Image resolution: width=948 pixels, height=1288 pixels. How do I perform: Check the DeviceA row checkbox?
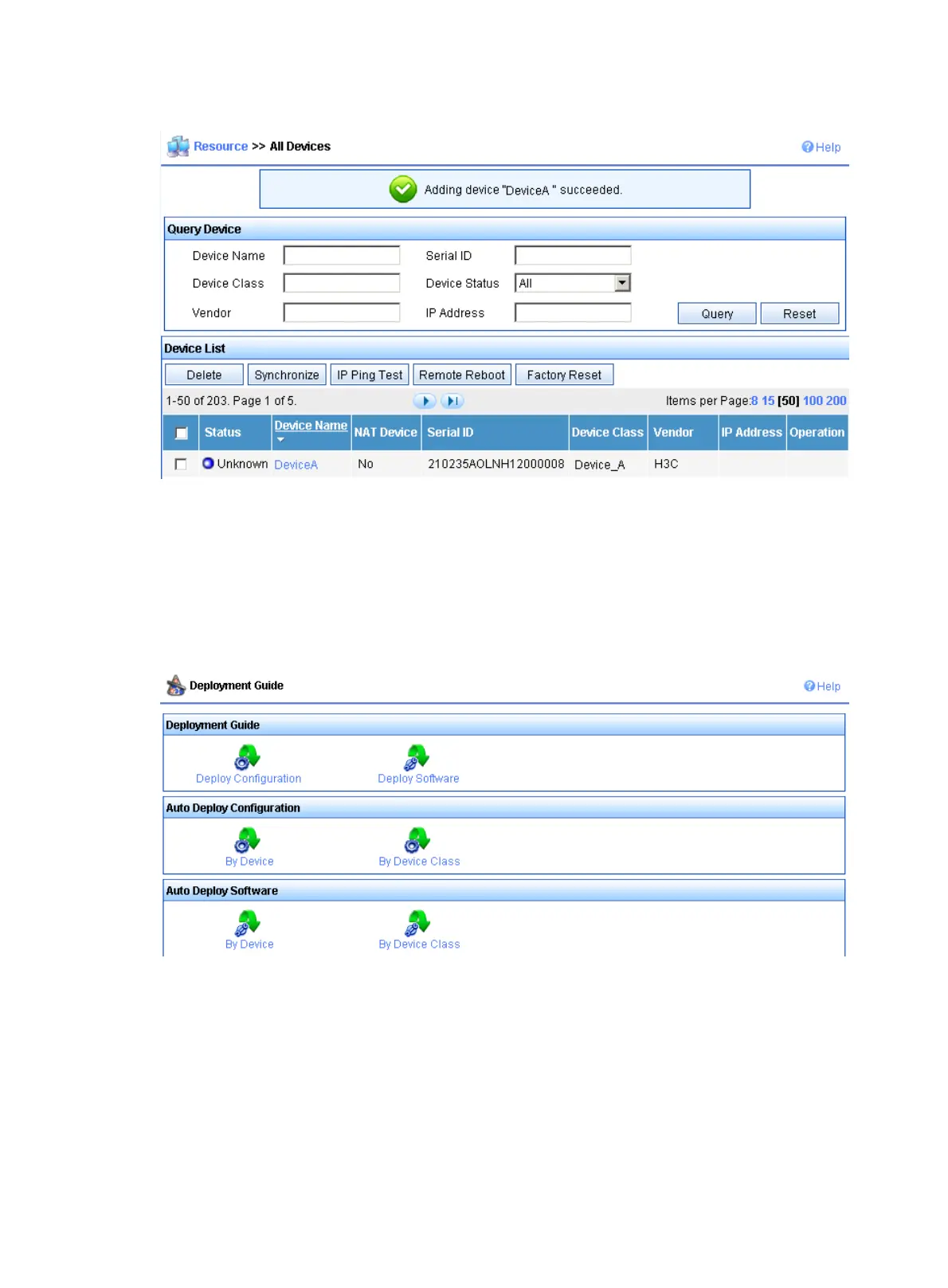coord(181,464)
